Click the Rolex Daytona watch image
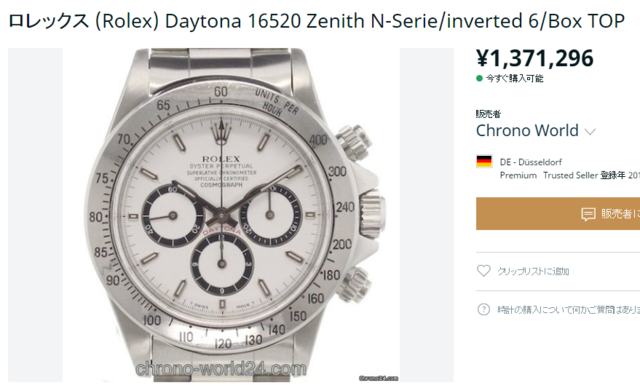 point(231,215)
